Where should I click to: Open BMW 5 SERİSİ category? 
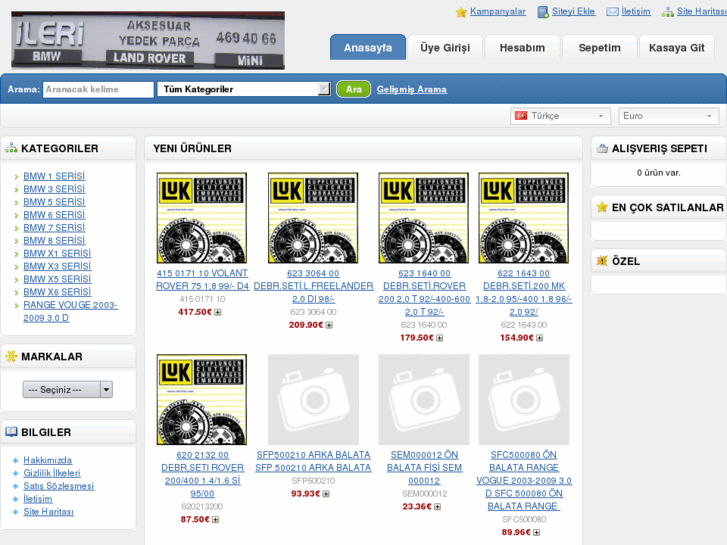(x=54, y=202)
